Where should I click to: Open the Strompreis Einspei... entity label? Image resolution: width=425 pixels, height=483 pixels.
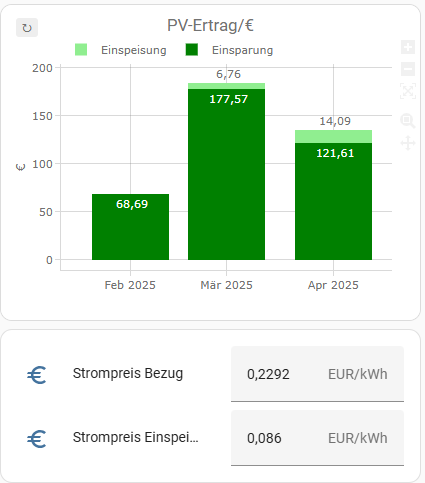click(x=136, y=438)
